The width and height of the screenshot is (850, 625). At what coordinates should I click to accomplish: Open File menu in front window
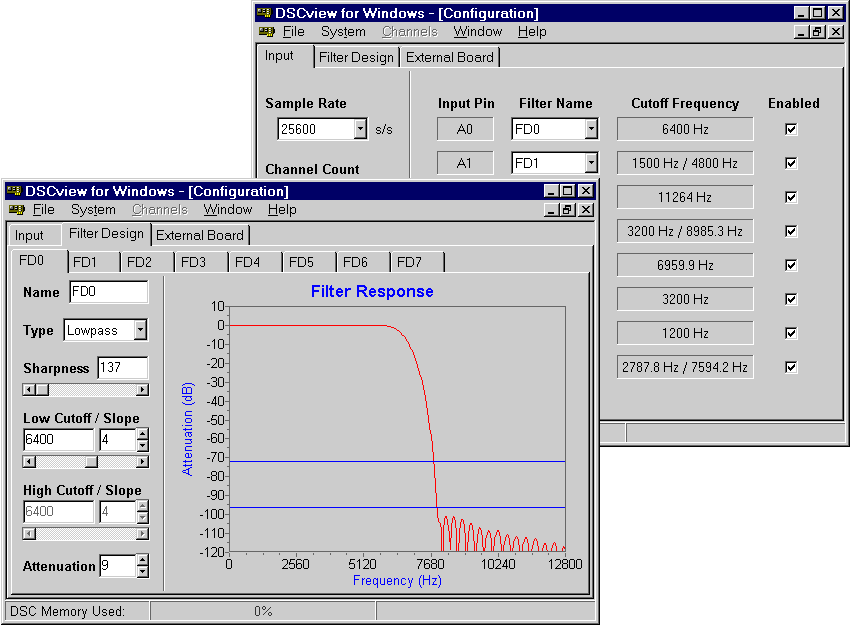43,210
